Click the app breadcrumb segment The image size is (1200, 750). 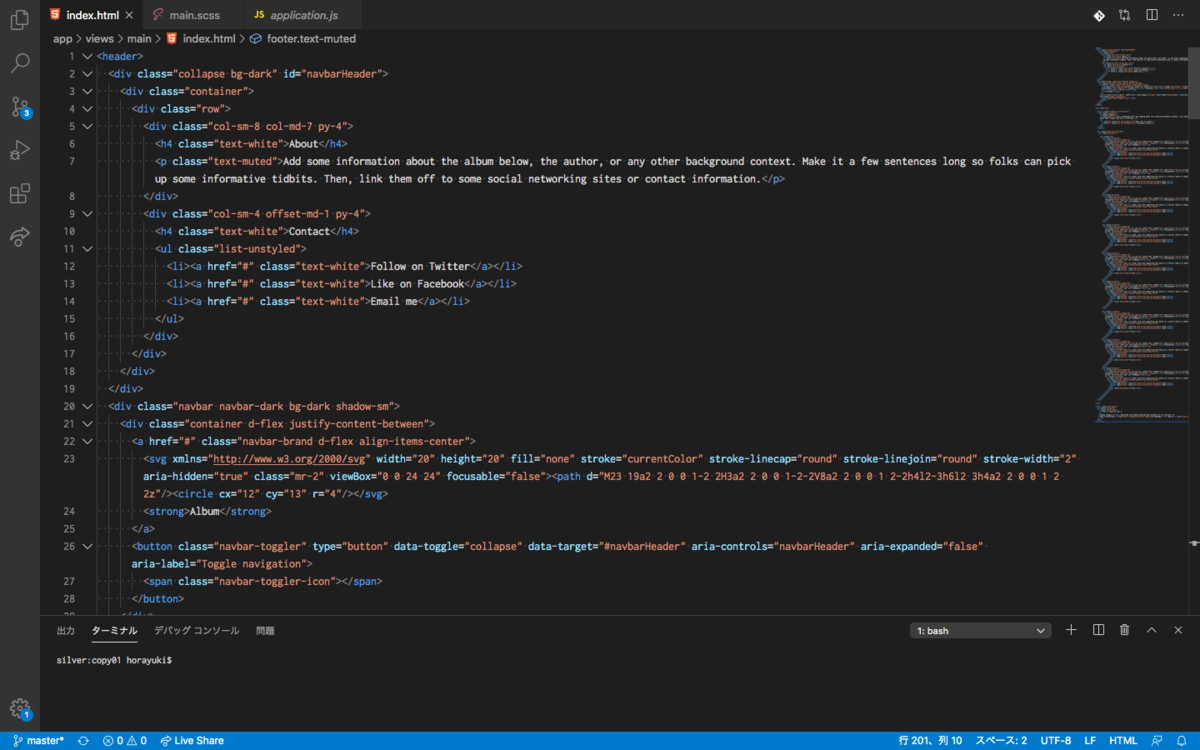[63, 39]
